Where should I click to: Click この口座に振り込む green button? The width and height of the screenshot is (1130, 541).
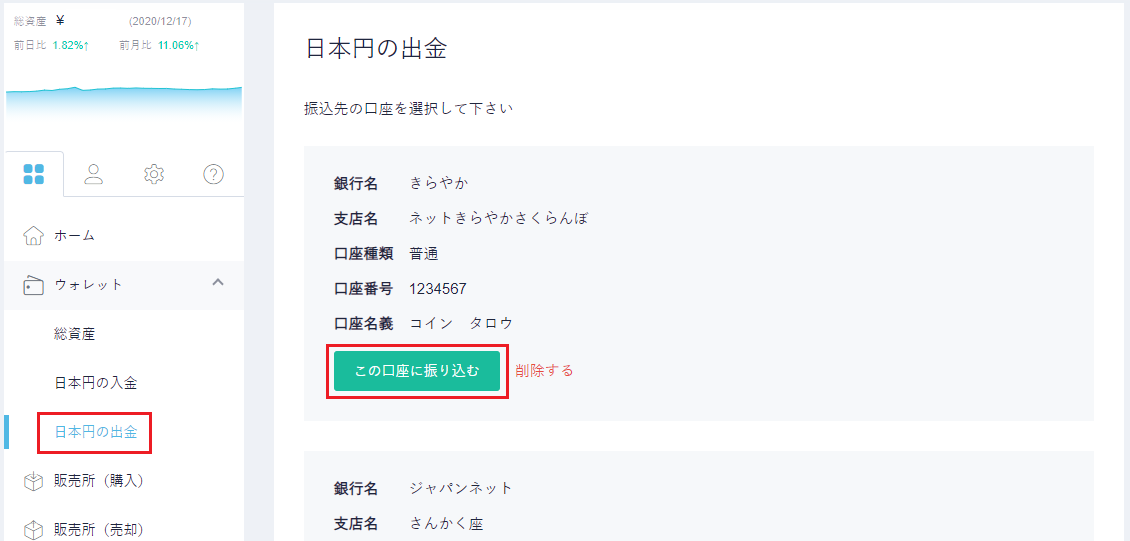417,371
